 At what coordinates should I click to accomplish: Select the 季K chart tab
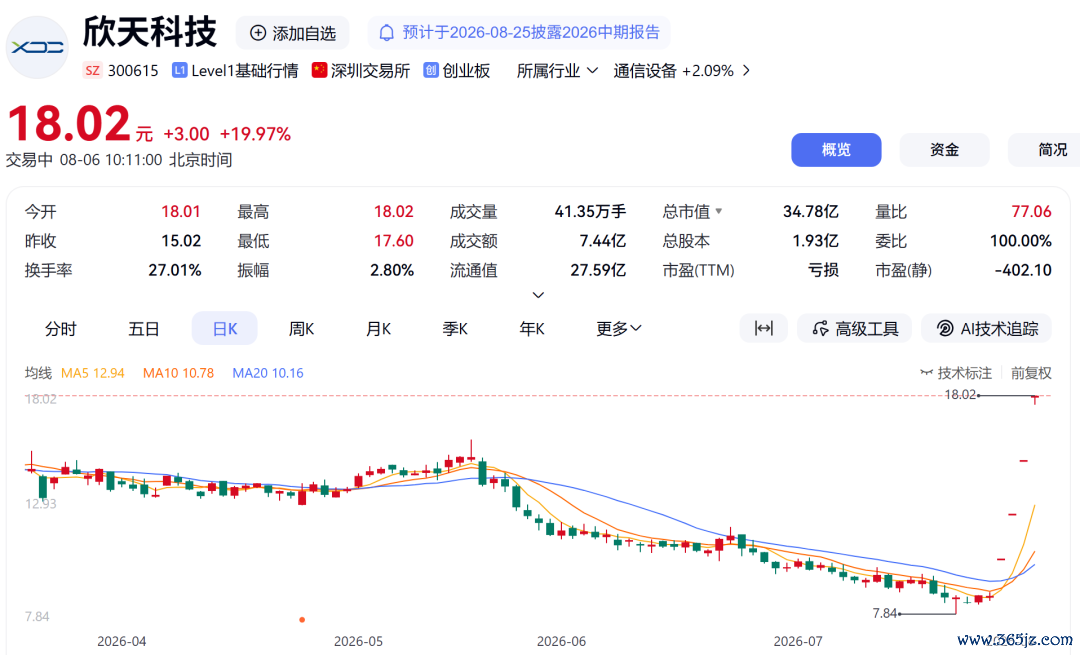[x=455, y=329]
